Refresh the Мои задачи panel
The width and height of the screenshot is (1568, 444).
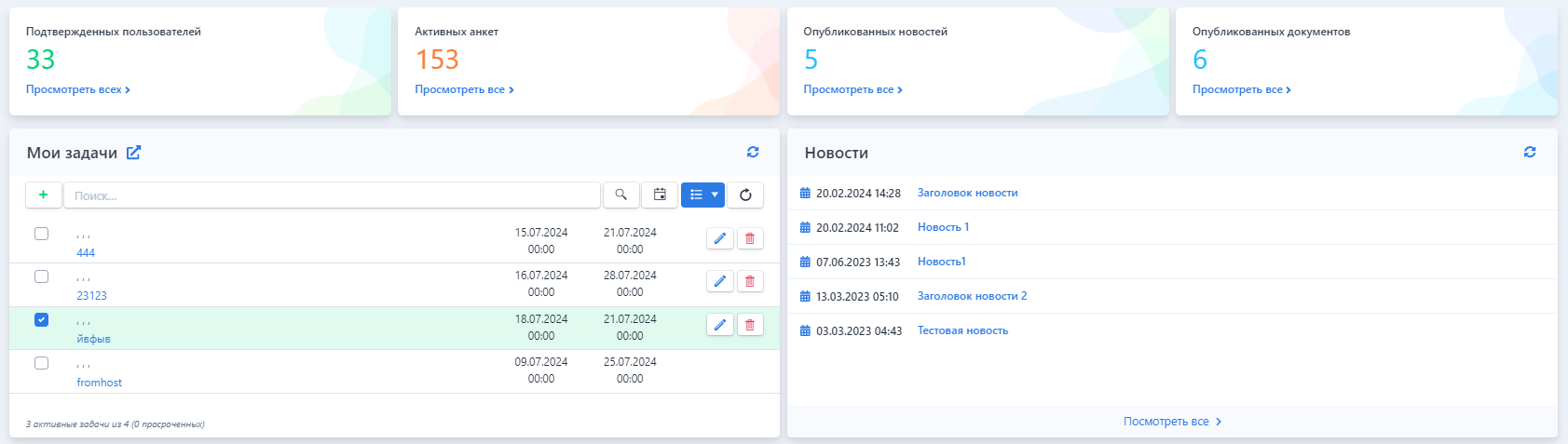[753, 153]
